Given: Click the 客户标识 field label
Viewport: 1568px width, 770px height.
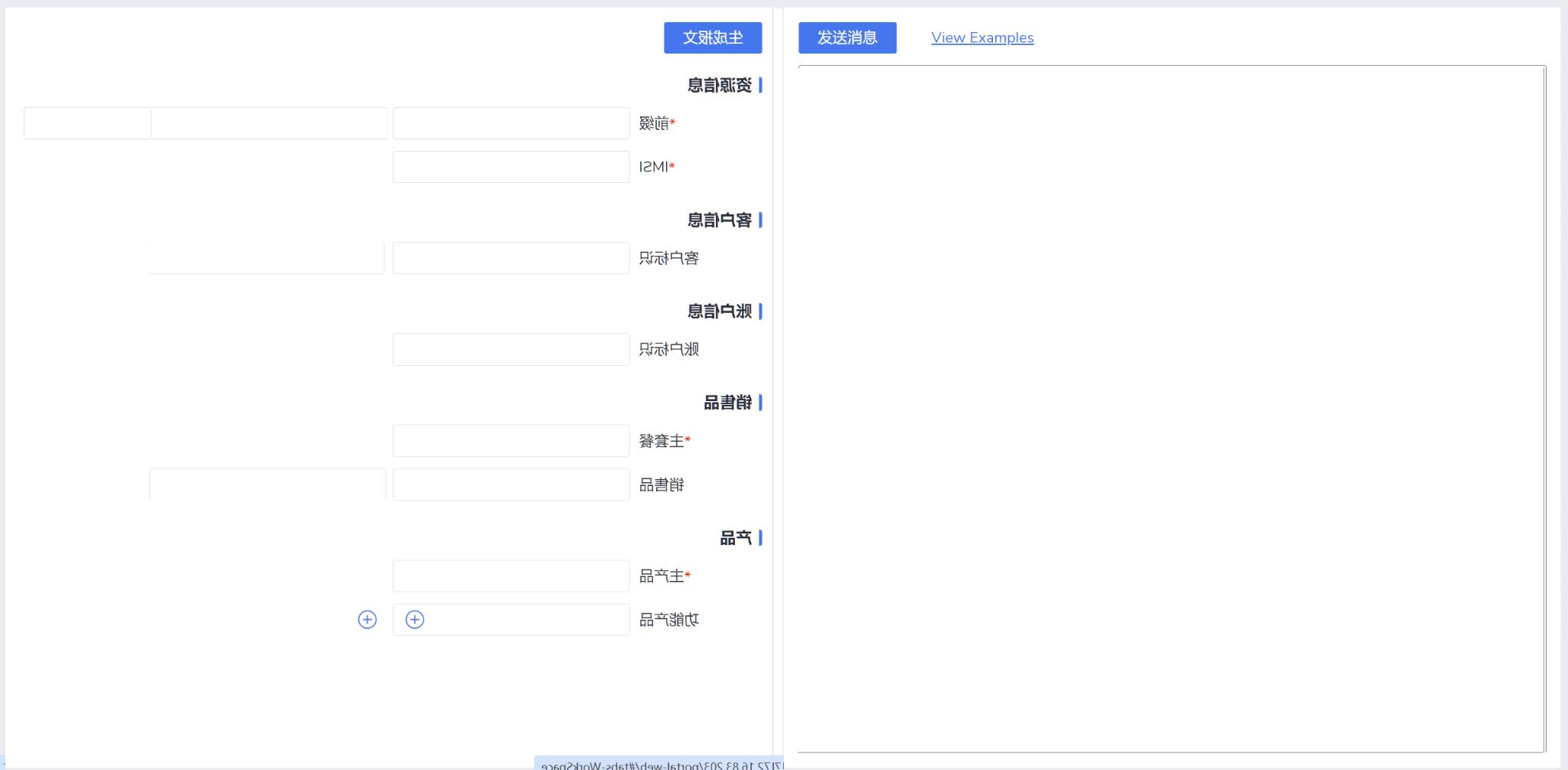Looking at the screenshot, I should click(x=669, y=258).
